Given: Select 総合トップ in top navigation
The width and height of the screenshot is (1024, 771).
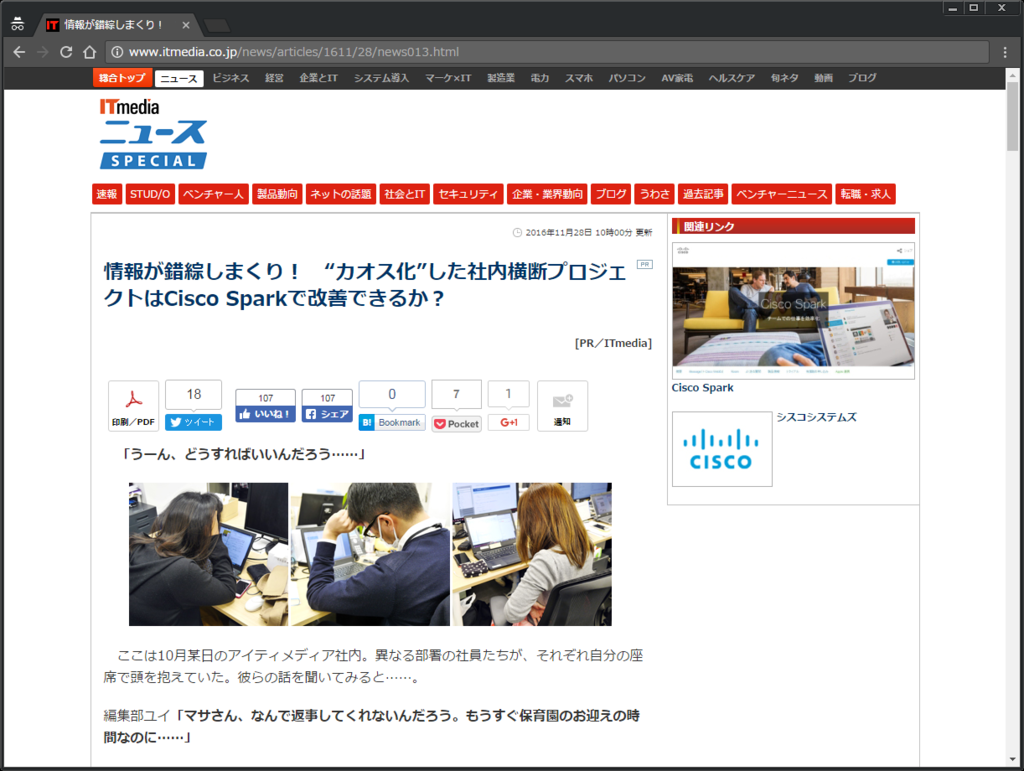Looking at the screenshot, I should pyautogui.click(x=122, y=78).
